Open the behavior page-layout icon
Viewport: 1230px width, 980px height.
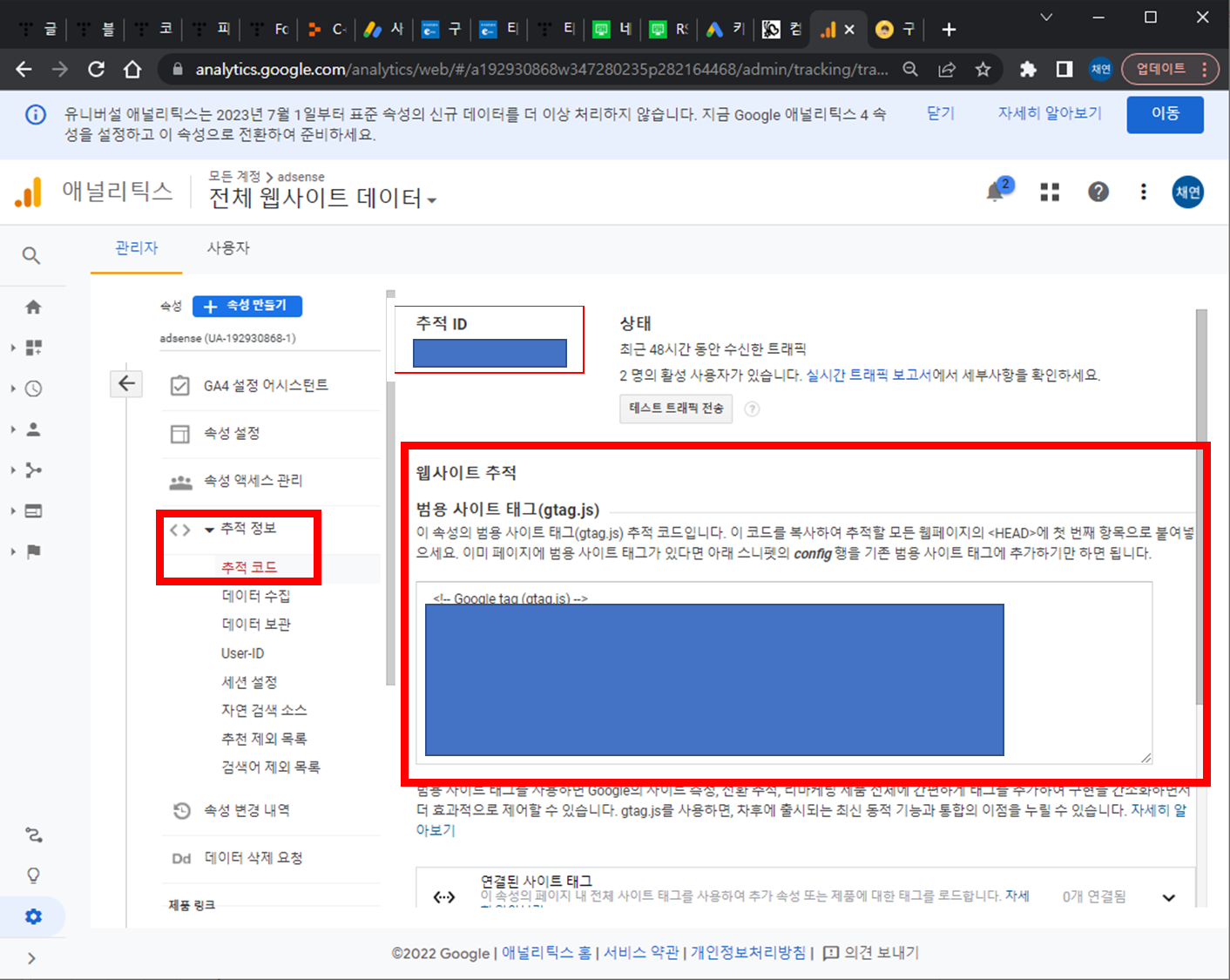[33, 510]
